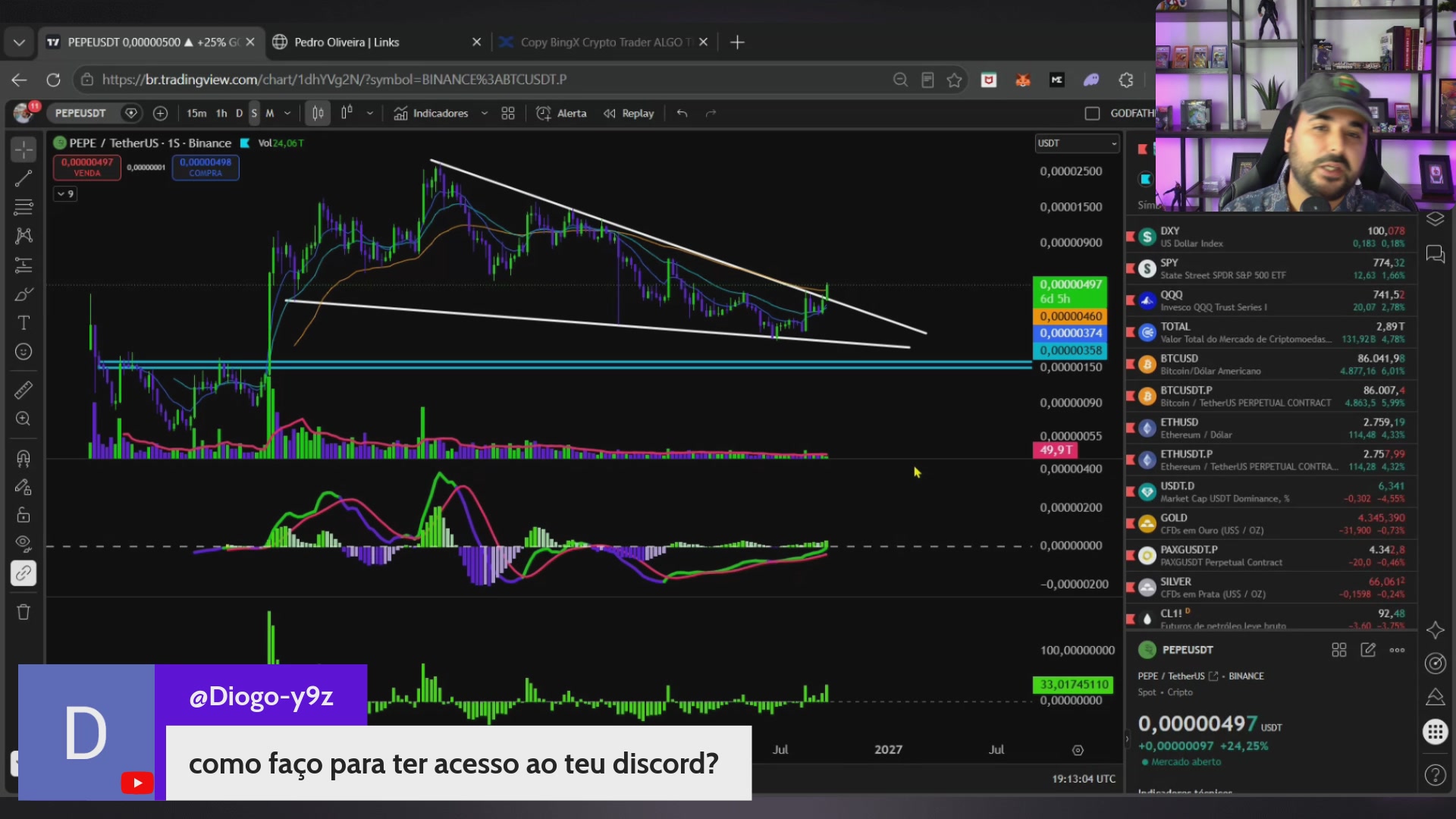
Task: Select the crosshair cursor tool
Action: click(24, 149)
